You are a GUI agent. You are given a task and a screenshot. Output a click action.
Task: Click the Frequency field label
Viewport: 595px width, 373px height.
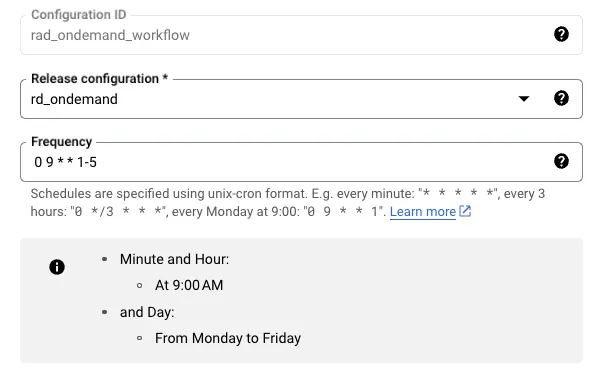61,142
